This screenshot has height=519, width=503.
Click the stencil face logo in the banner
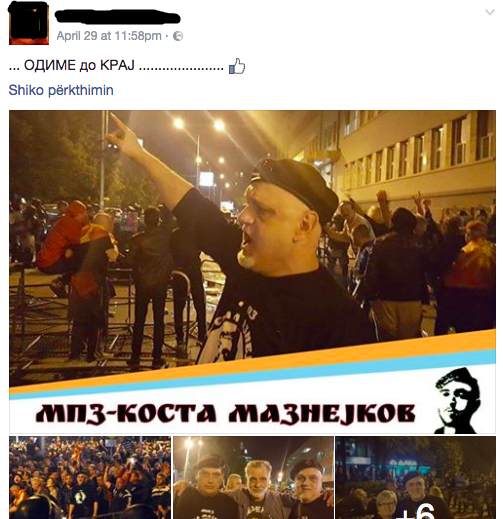(x=457, y=400)
